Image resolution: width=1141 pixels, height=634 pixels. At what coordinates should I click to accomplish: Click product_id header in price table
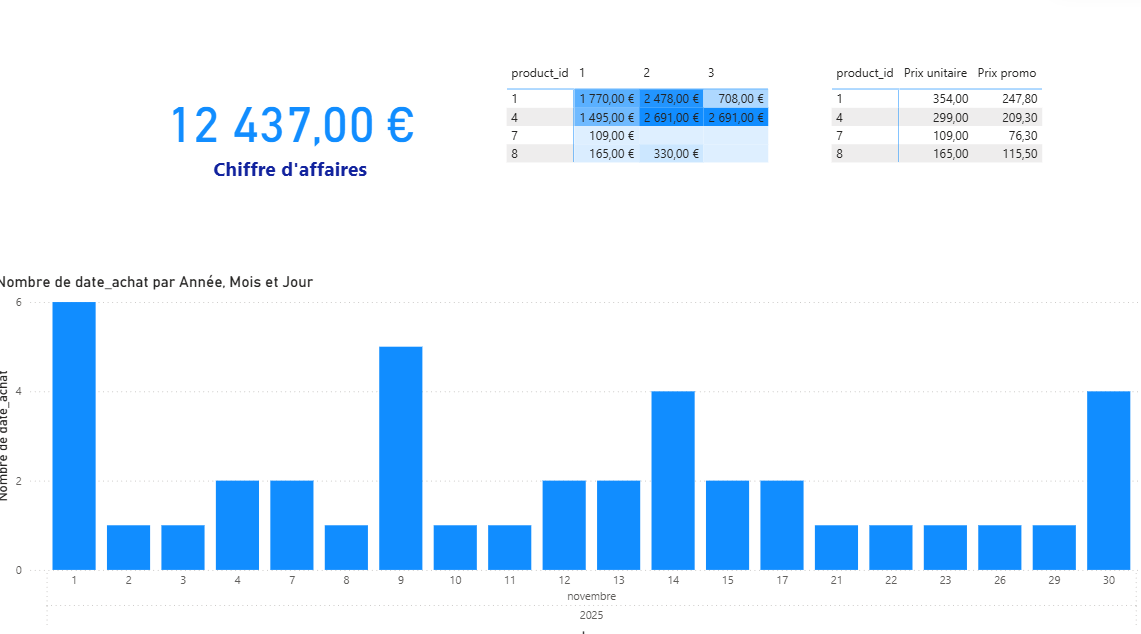tap(864, 73)
